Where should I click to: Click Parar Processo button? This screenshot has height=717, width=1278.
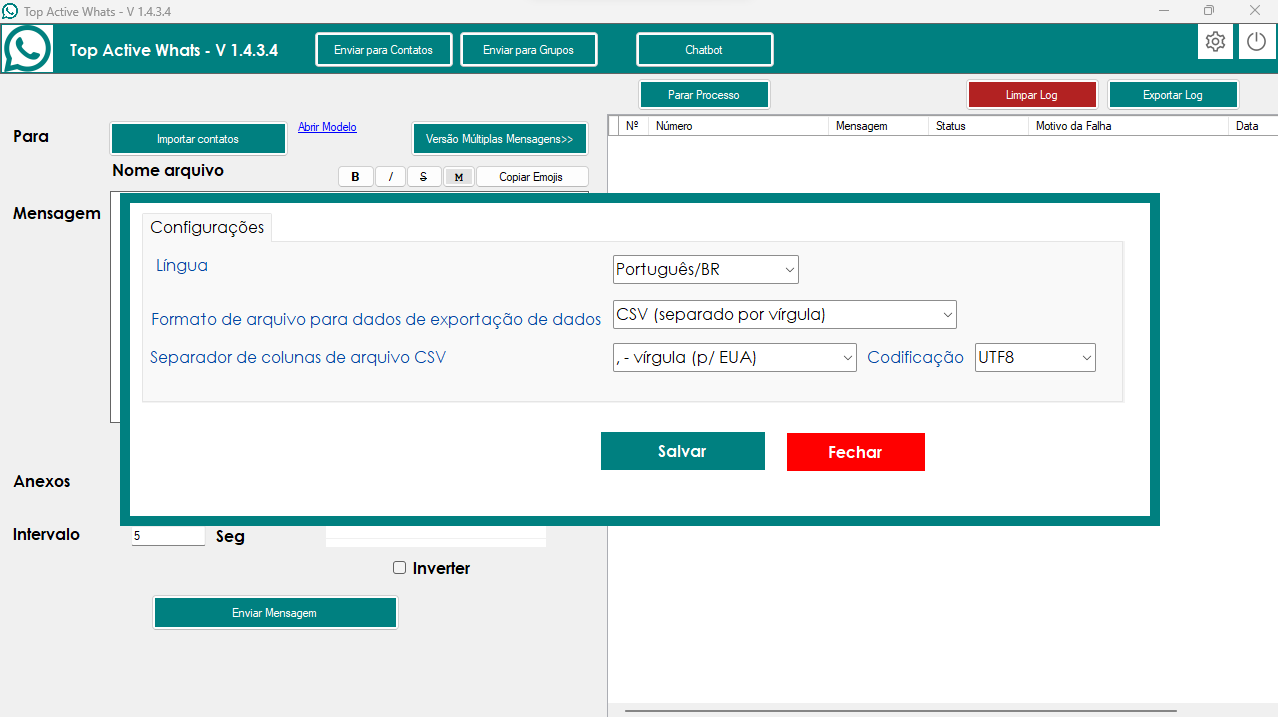704,95
